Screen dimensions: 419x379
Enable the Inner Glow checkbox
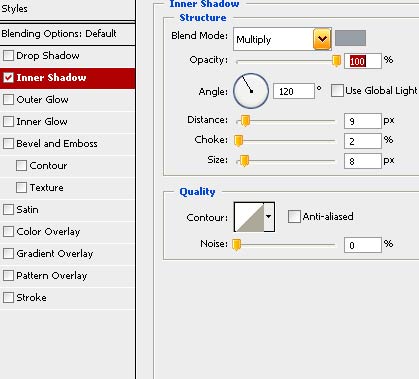(x=8, y=122)
